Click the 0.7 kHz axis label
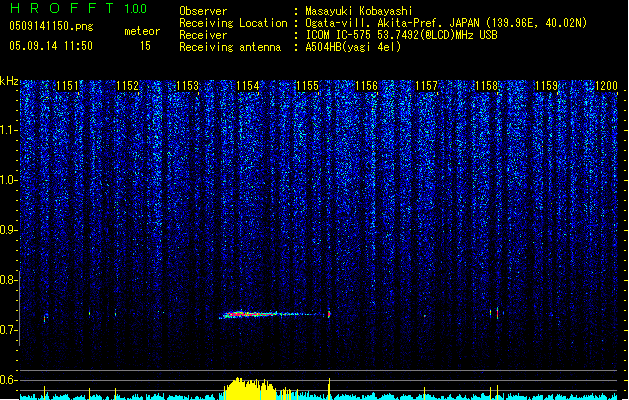This screenshot has width=629, height=400. 8,330
